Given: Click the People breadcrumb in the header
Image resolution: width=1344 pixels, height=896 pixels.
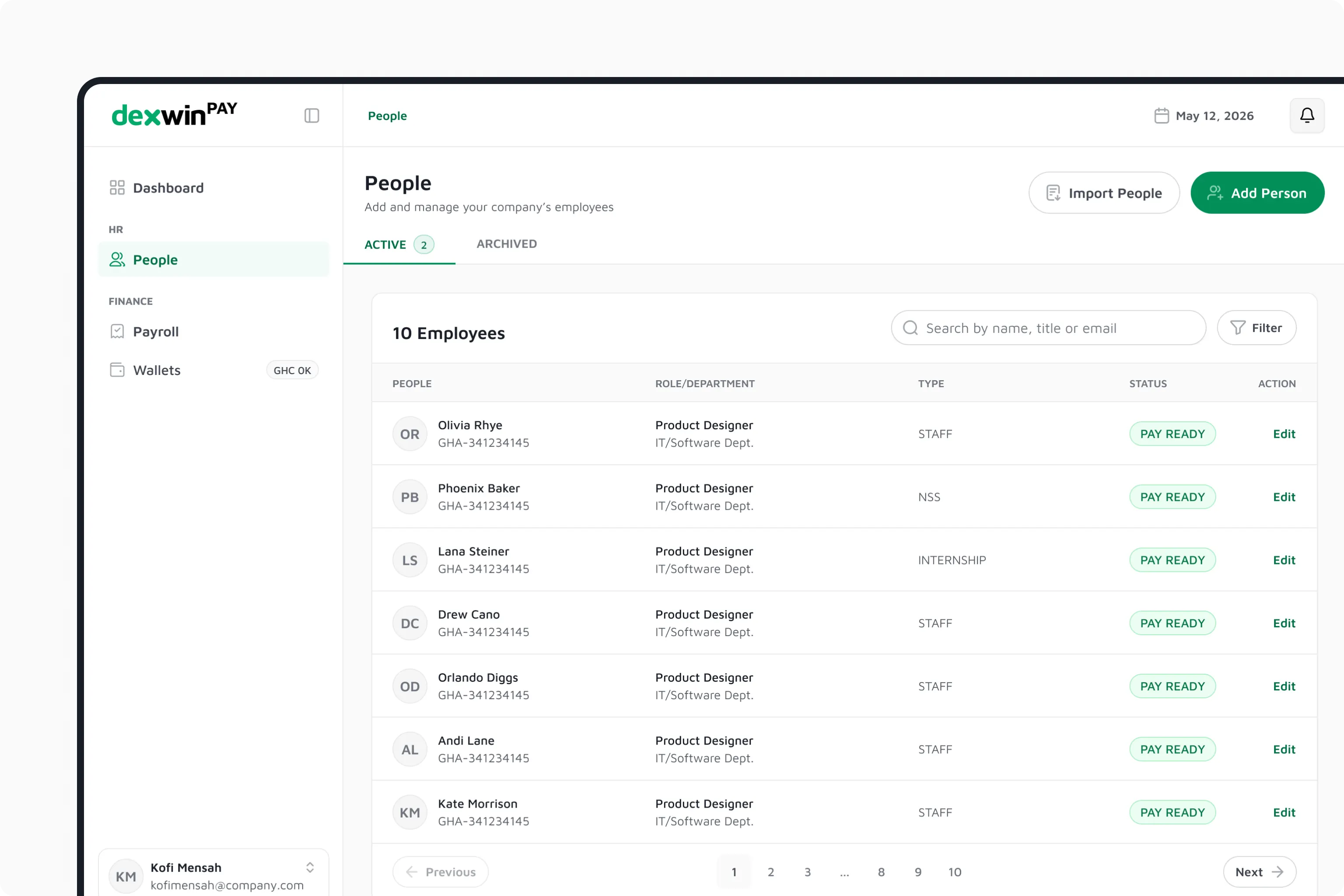Looking at the screenshot, I should (x=388, y=115).
